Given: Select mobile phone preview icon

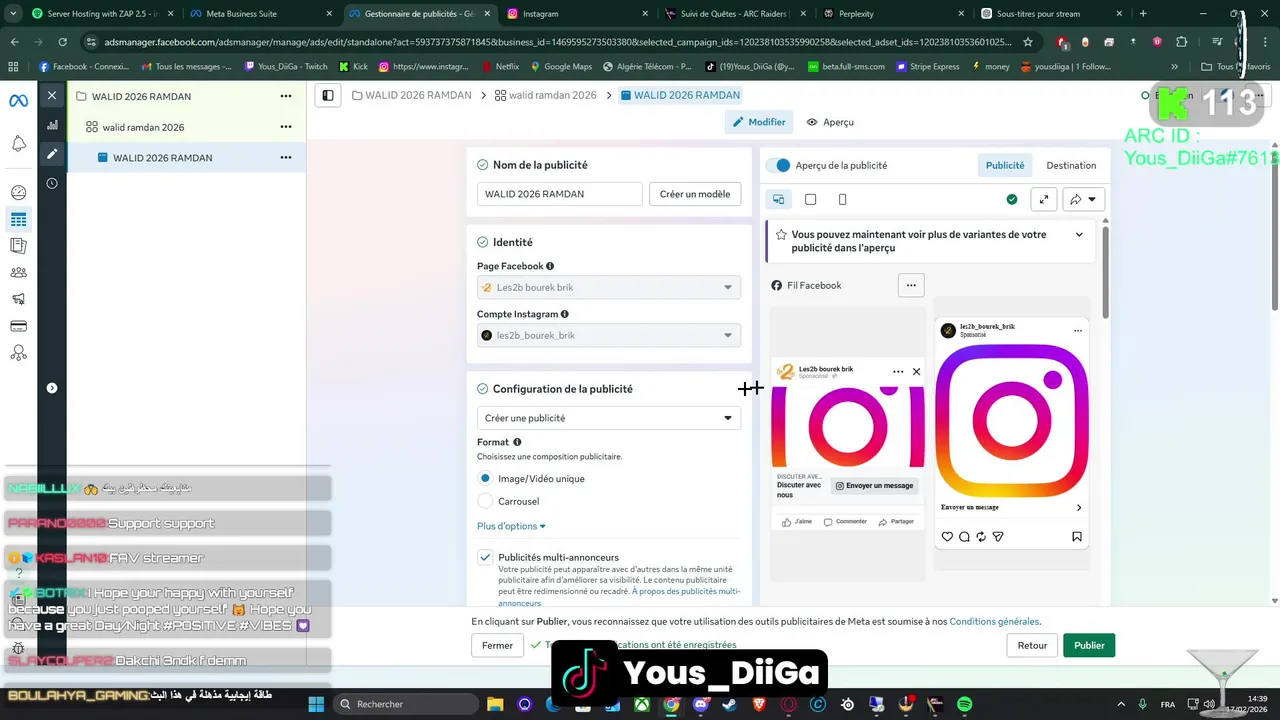Looking at the screenshot, I should (842, 199).
